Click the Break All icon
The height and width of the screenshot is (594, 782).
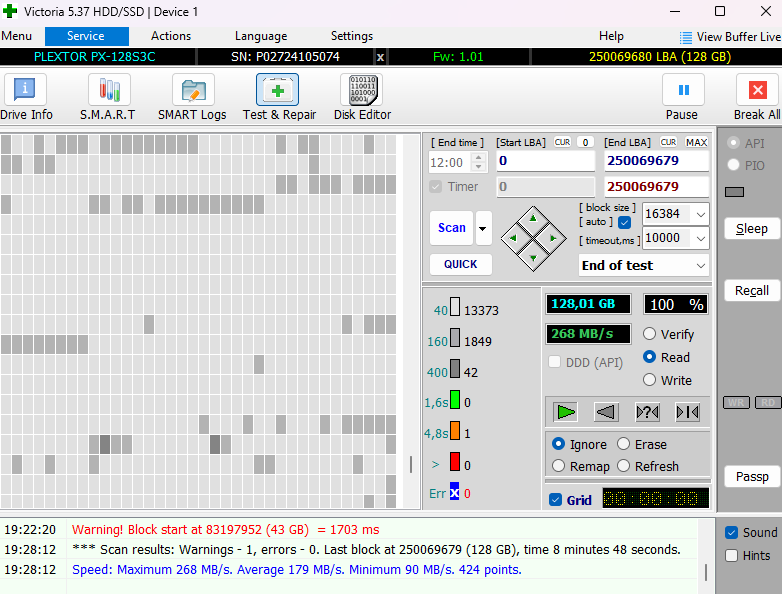tap(756, 97)
